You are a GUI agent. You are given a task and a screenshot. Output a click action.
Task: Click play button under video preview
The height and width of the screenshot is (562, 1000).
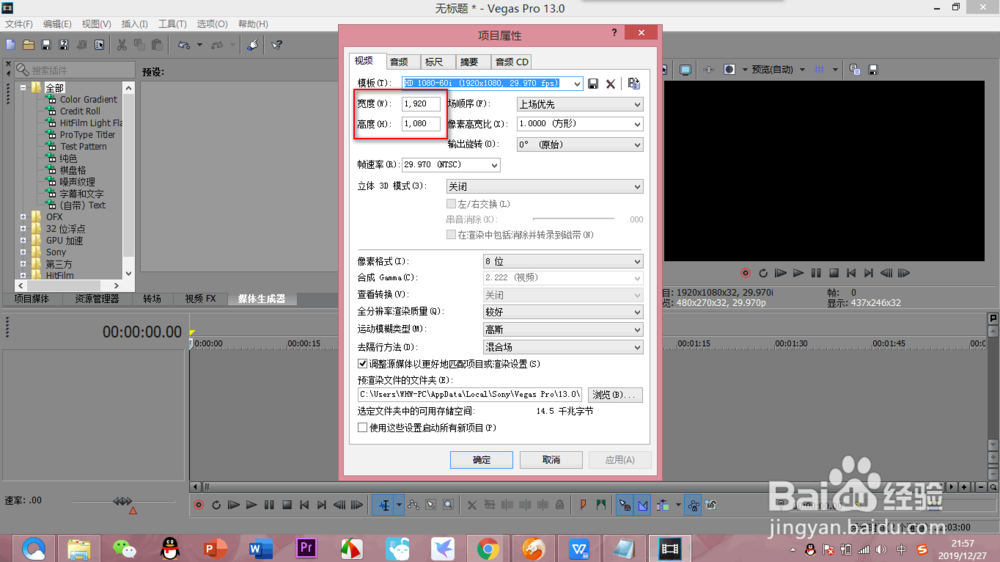click(798, 273)
